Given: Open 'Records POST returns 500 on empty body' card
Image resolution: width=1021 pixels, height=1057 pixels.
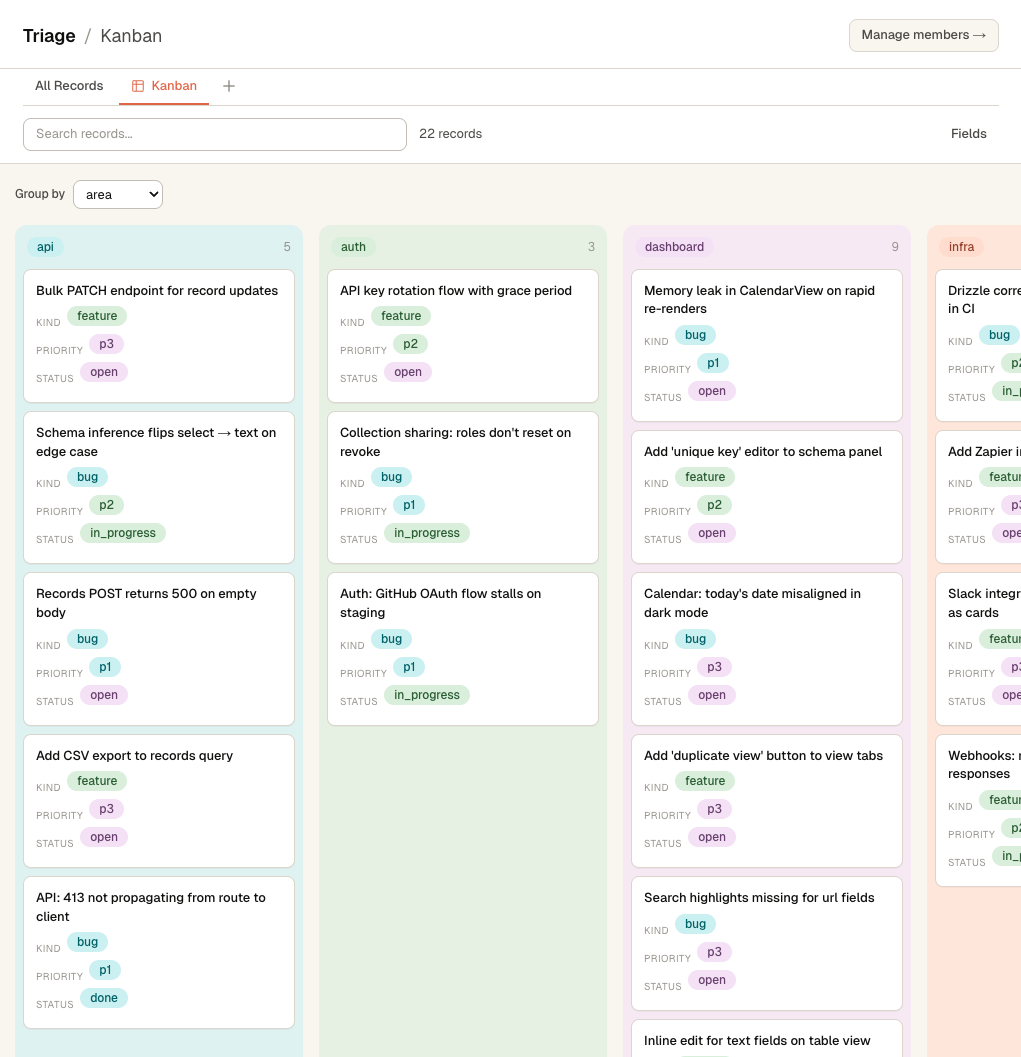Looking at the screenshot, I should click(x=159, y=649).
